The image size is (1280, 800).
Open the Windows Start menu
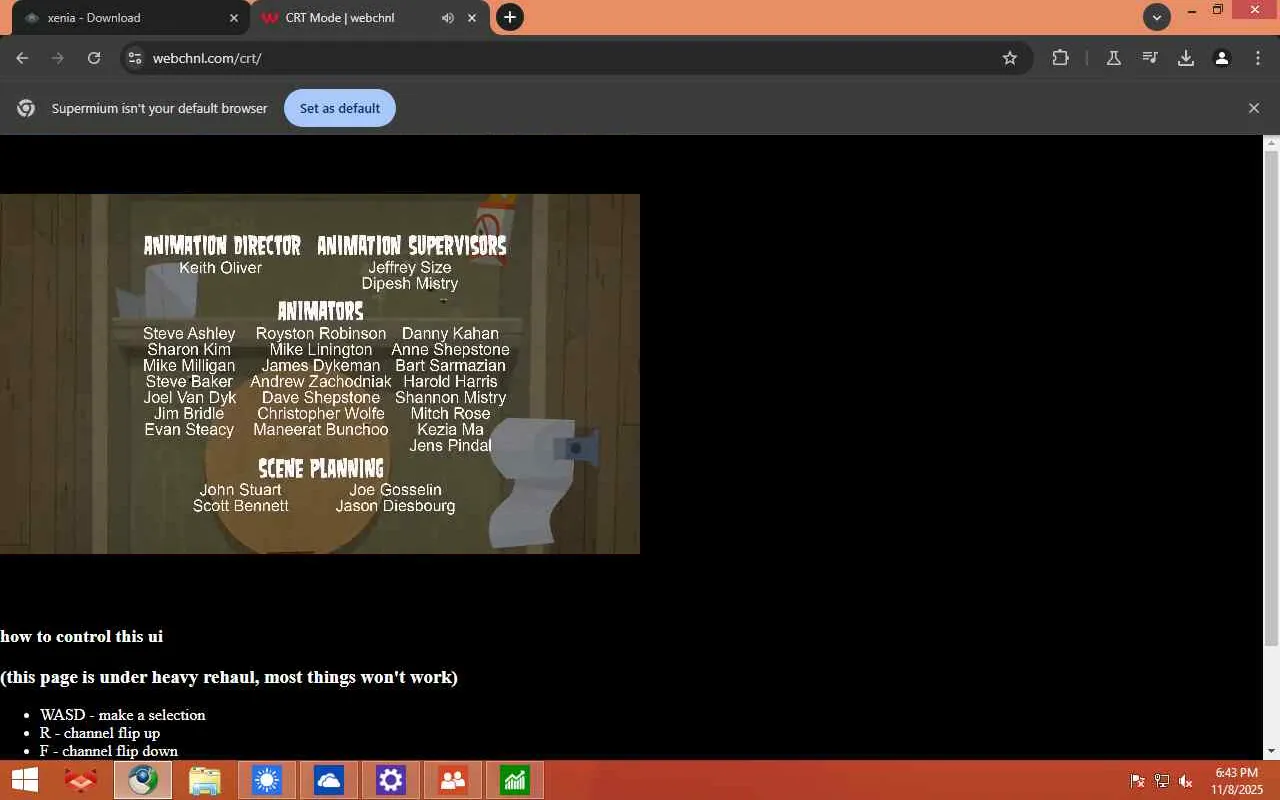(x=24, y=780)
